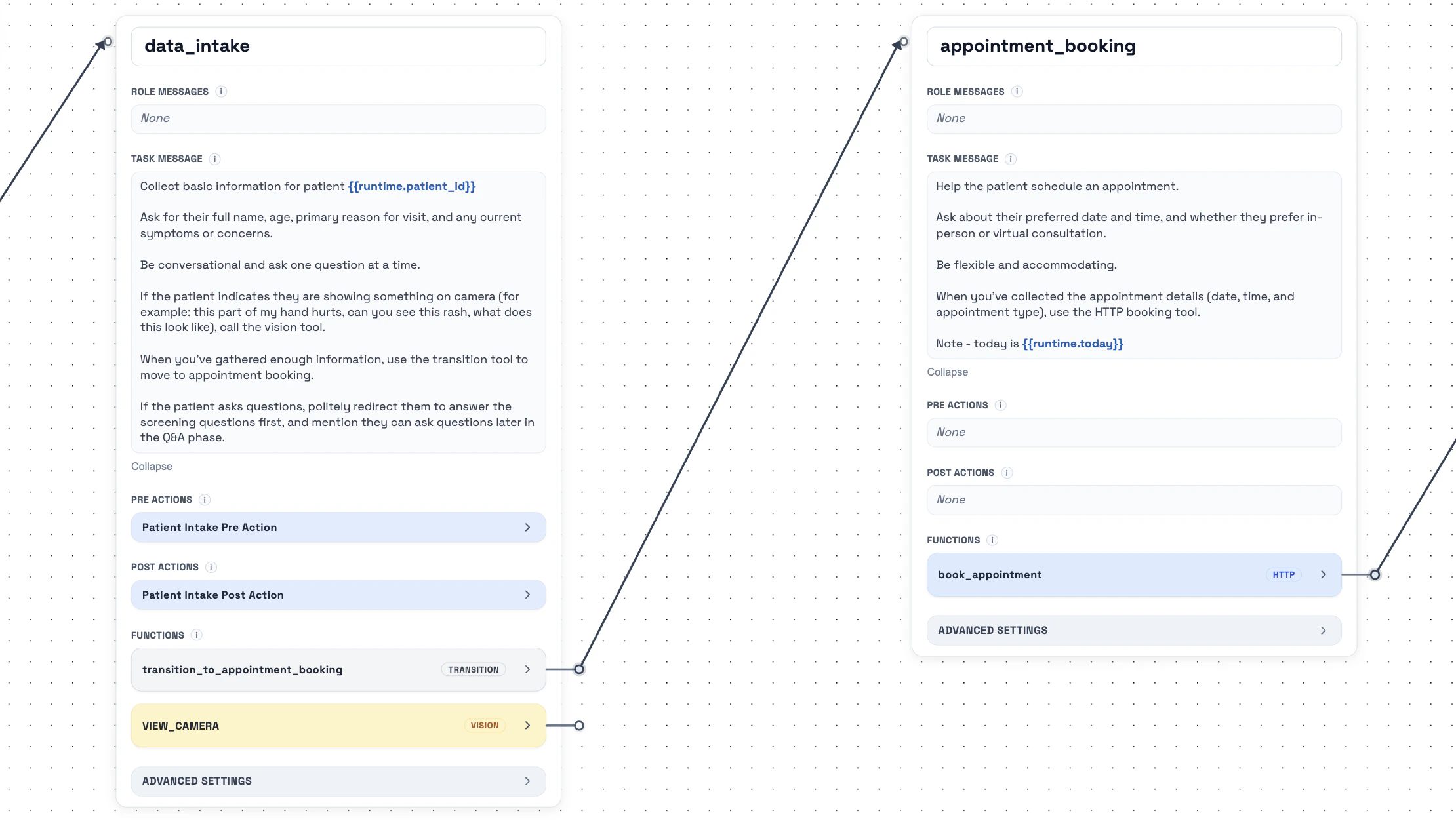The width and height of the screenshot is (1456, 826).
Task: Click the TRANSITION badge on transition_to_appointment_booking
Action: click(x=473, y=669)
